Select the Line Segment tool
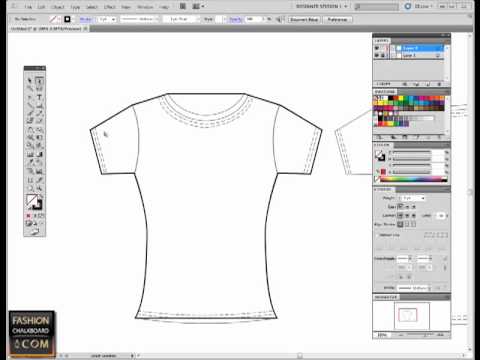This screenshot has height=360, width=480. pos(30,105)
